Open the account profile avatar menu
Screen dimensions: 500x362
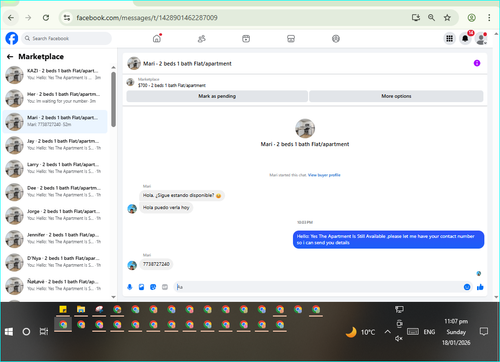[x=481, y=39]
